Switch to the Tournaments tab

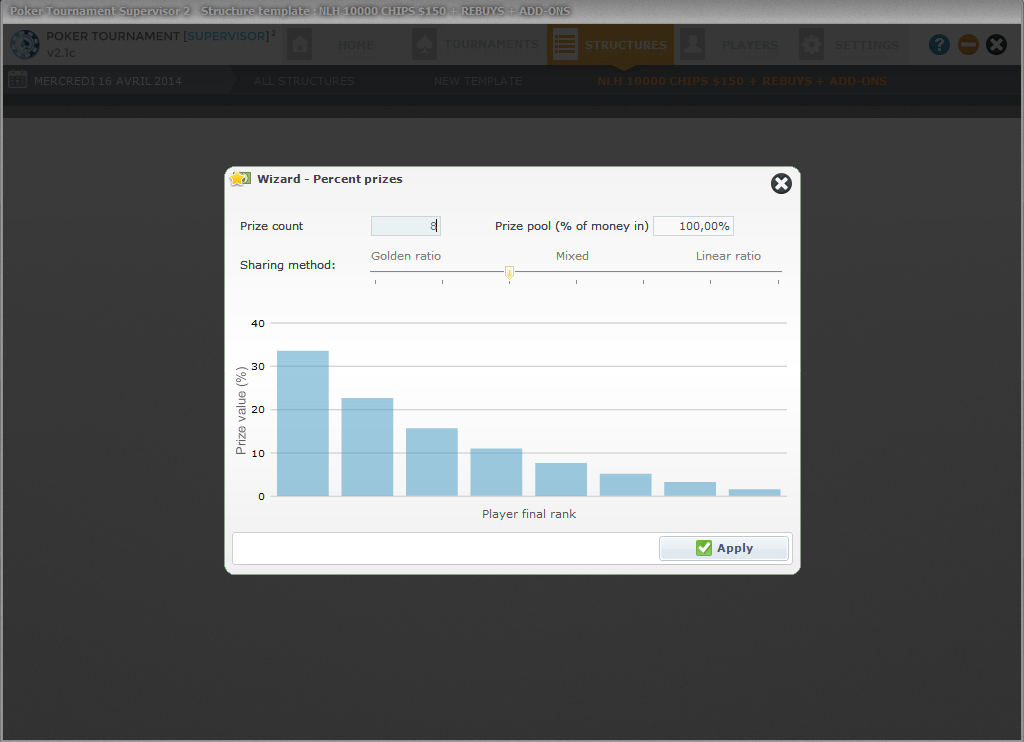[x=491, y=45]
